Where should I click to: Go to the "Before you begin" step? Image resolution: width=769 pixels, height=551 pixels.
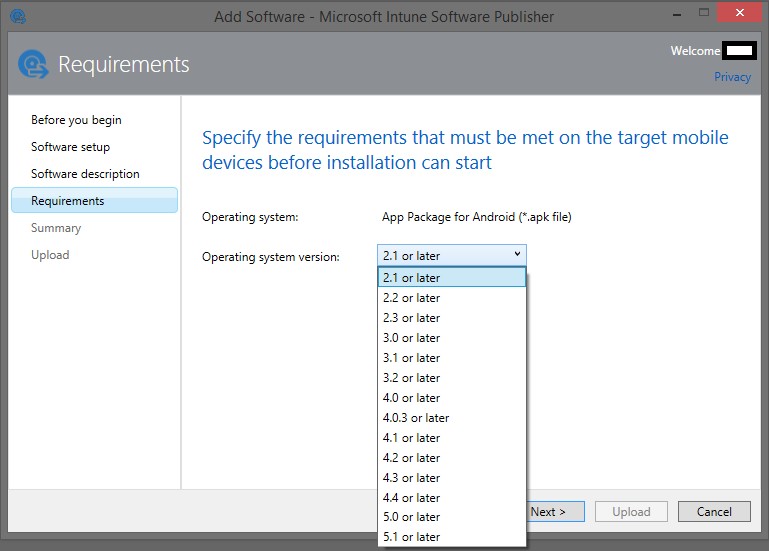point(76,120)
